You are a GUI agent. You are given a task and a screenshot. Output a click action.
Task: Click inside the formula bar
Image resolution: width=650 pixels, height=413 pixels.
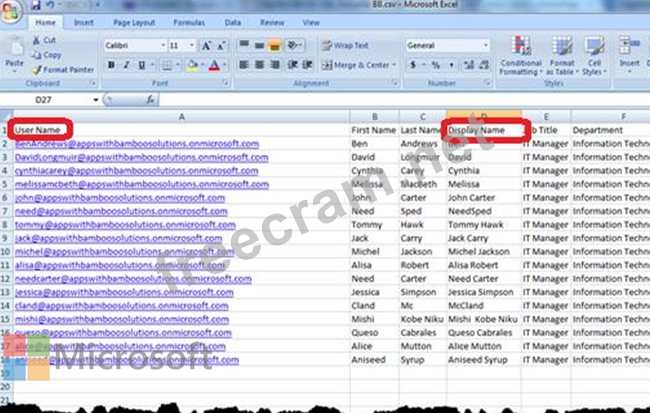click(x=404, y=100)
